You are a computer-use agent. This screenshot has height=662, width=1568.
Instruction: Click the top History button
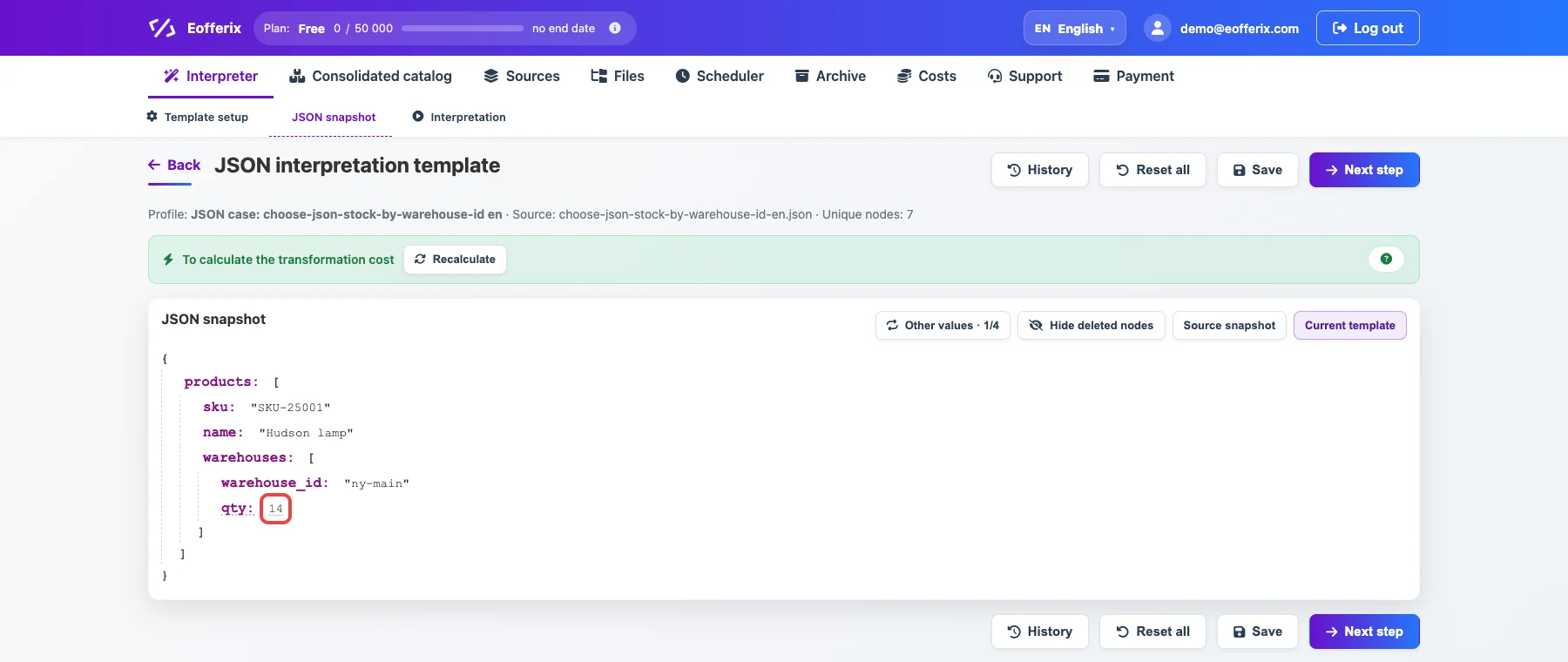[1040, 170]
